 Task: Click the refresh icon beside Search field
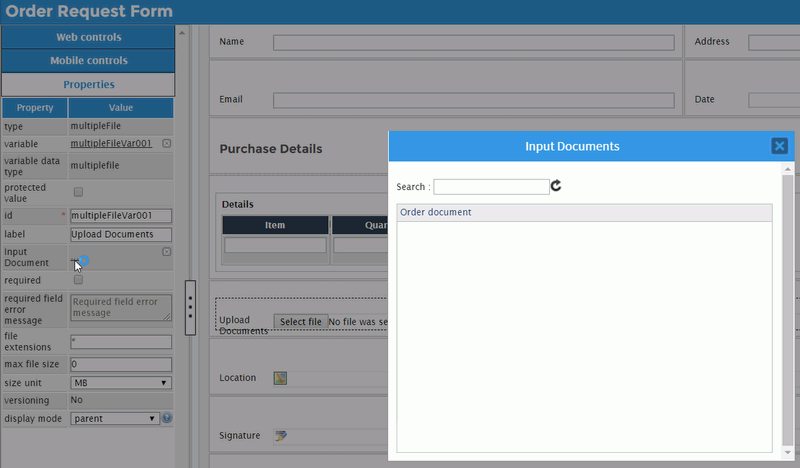556,186
